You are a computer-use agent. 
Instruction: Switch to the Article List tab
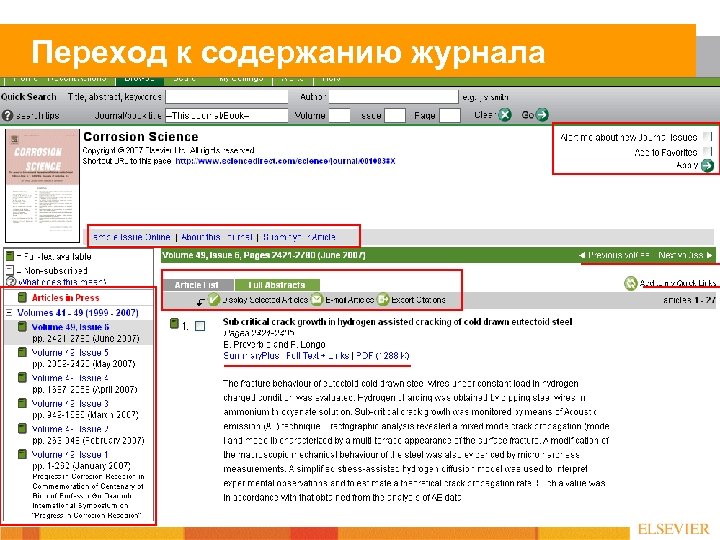(x=197, y=285)
